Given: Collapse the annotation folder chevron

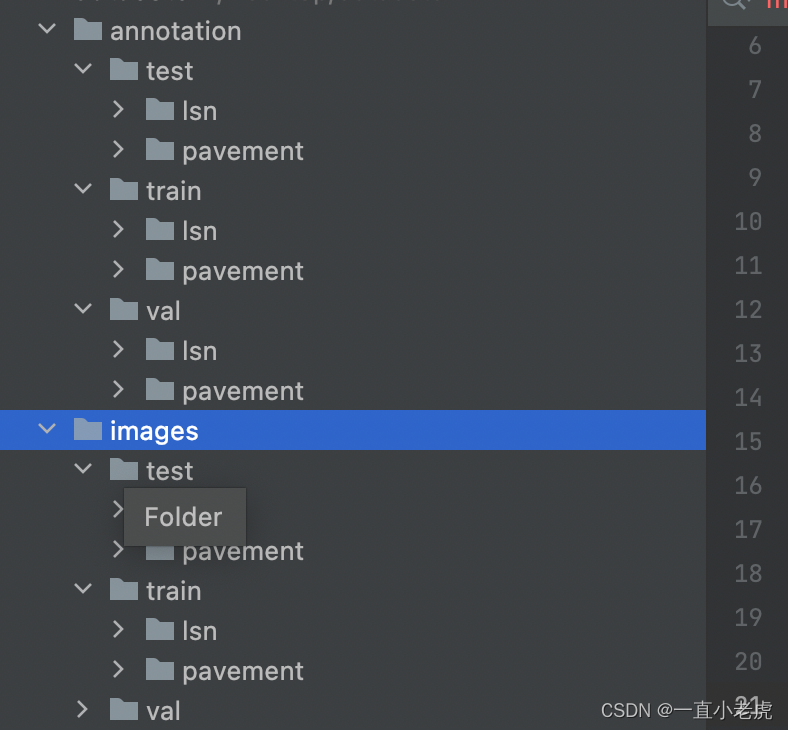Looking at the screenshot, I should coord(47,30).
